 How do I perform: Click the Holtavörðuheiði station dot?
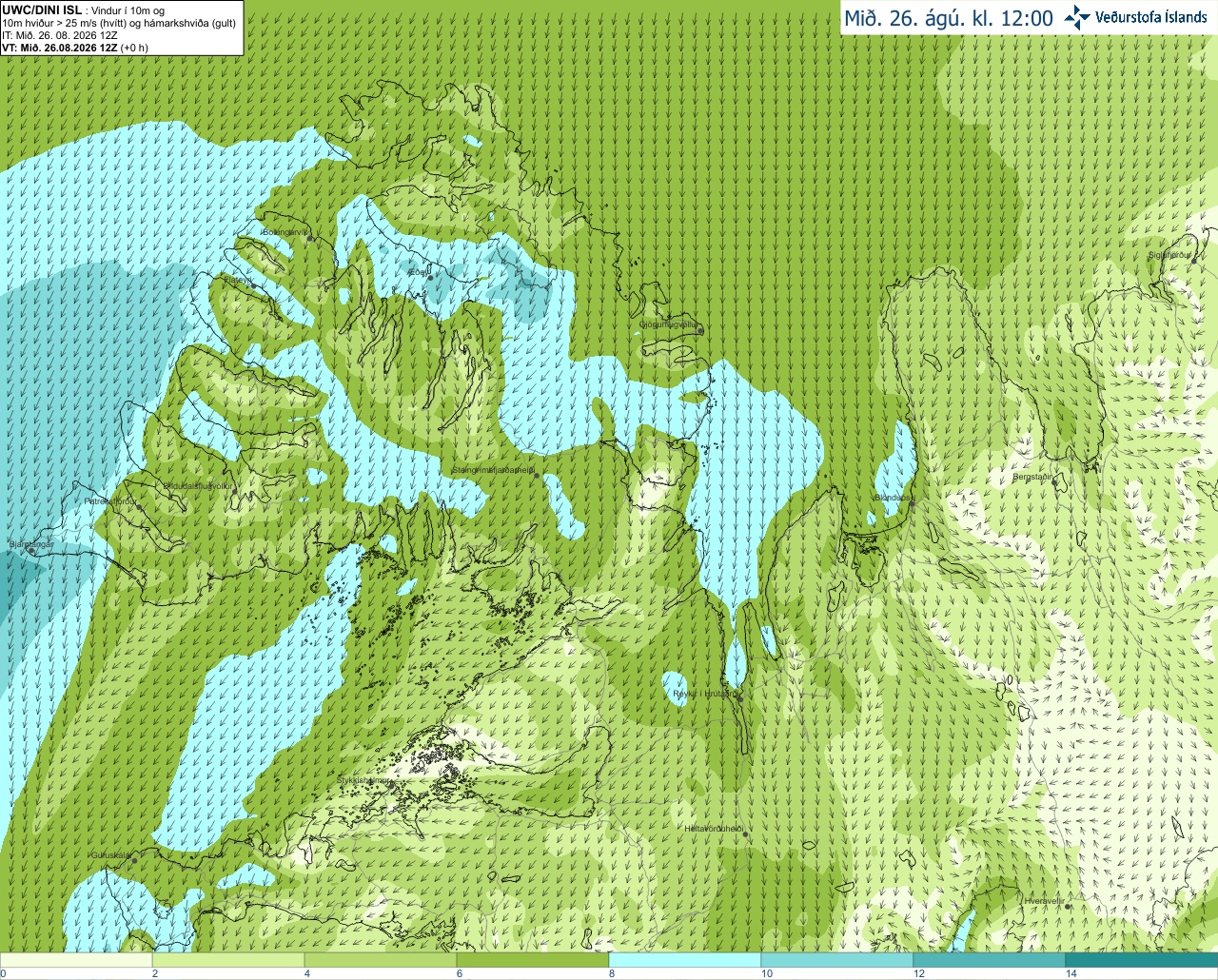(746, 834)
